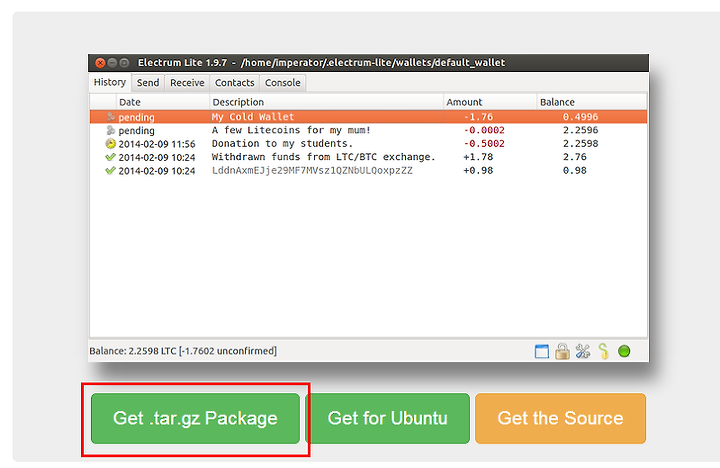Select the LddnAxmEJje29MF7MVsz1QZNbULQoxpzZZ address

(x=312, y=170)
